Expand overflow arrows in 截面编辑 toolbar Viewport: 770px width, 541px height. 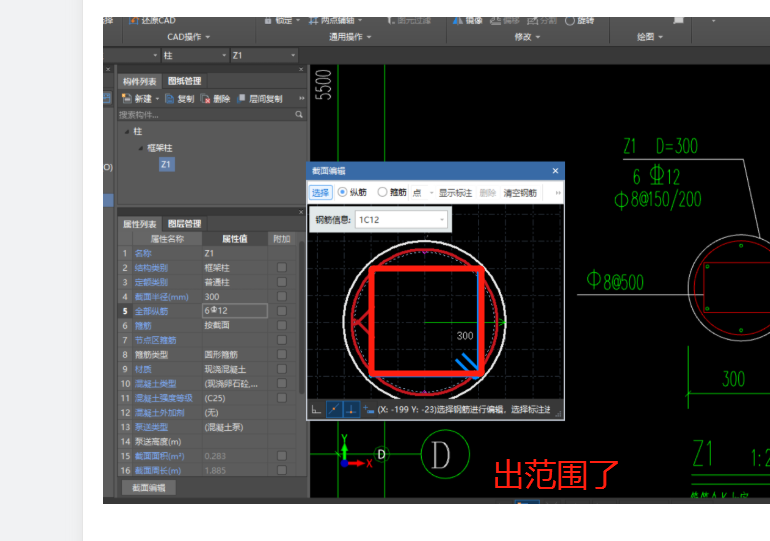click(x=558, y=193)
